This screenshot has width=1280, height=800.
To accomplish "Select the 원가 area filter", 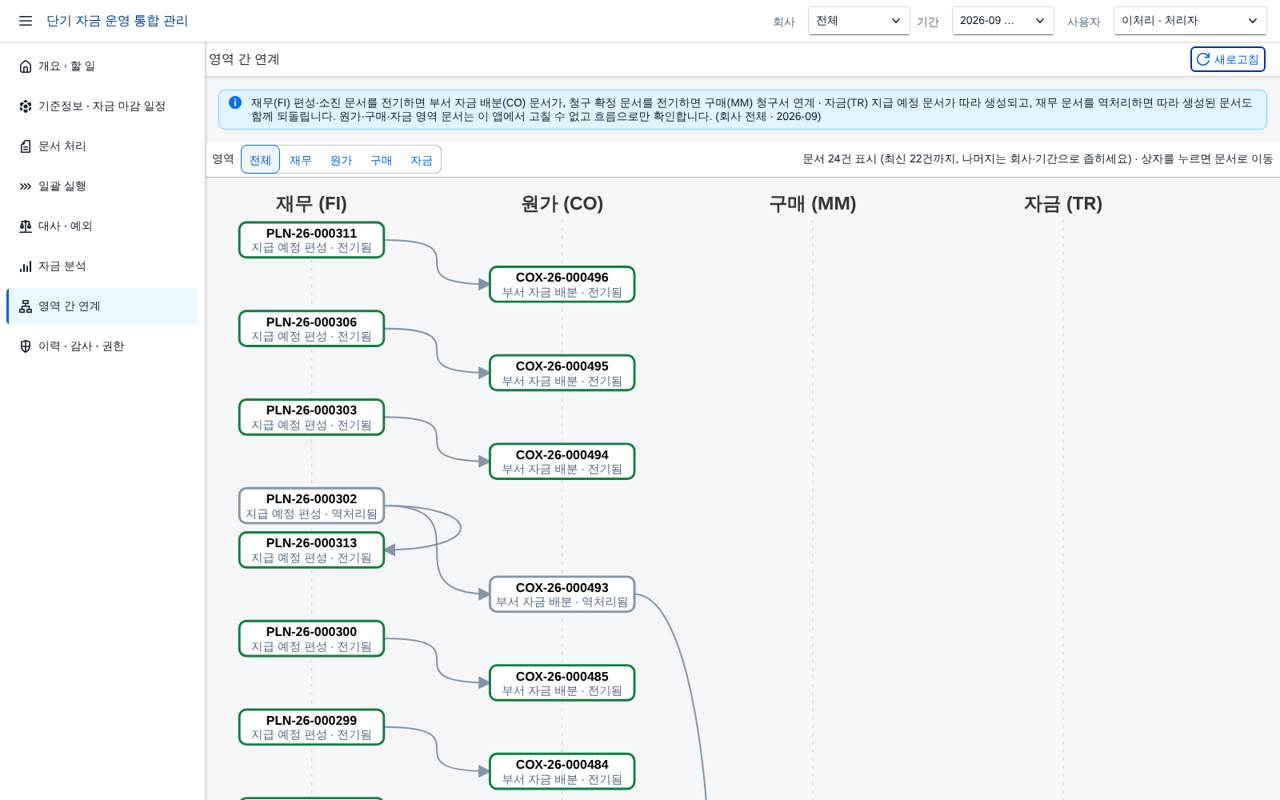I will 341,160.
